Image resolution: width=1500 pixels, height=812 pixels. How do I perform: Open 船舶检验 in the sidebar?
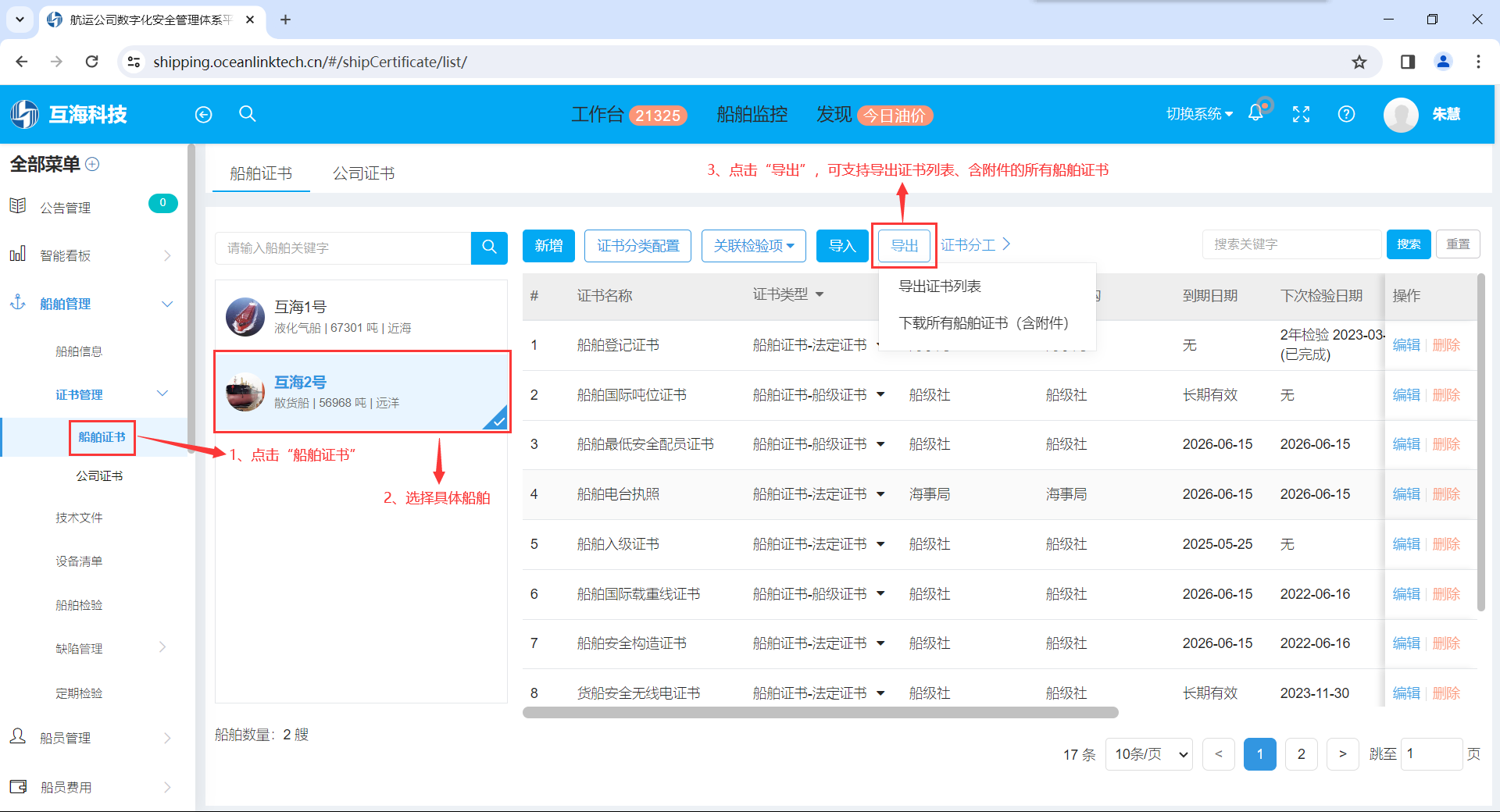pyautogui.click(x=79, y=605)
